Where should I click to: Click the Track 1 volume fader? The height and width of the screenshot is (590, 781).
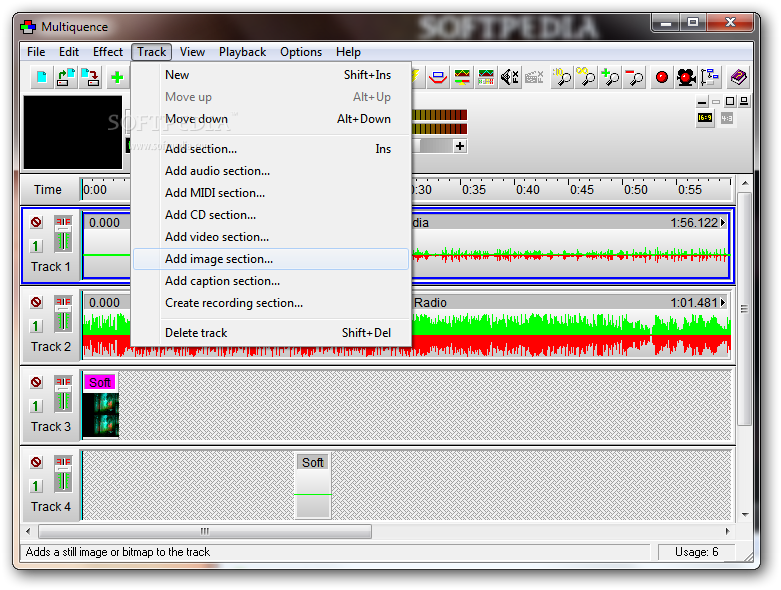[63, 234]
